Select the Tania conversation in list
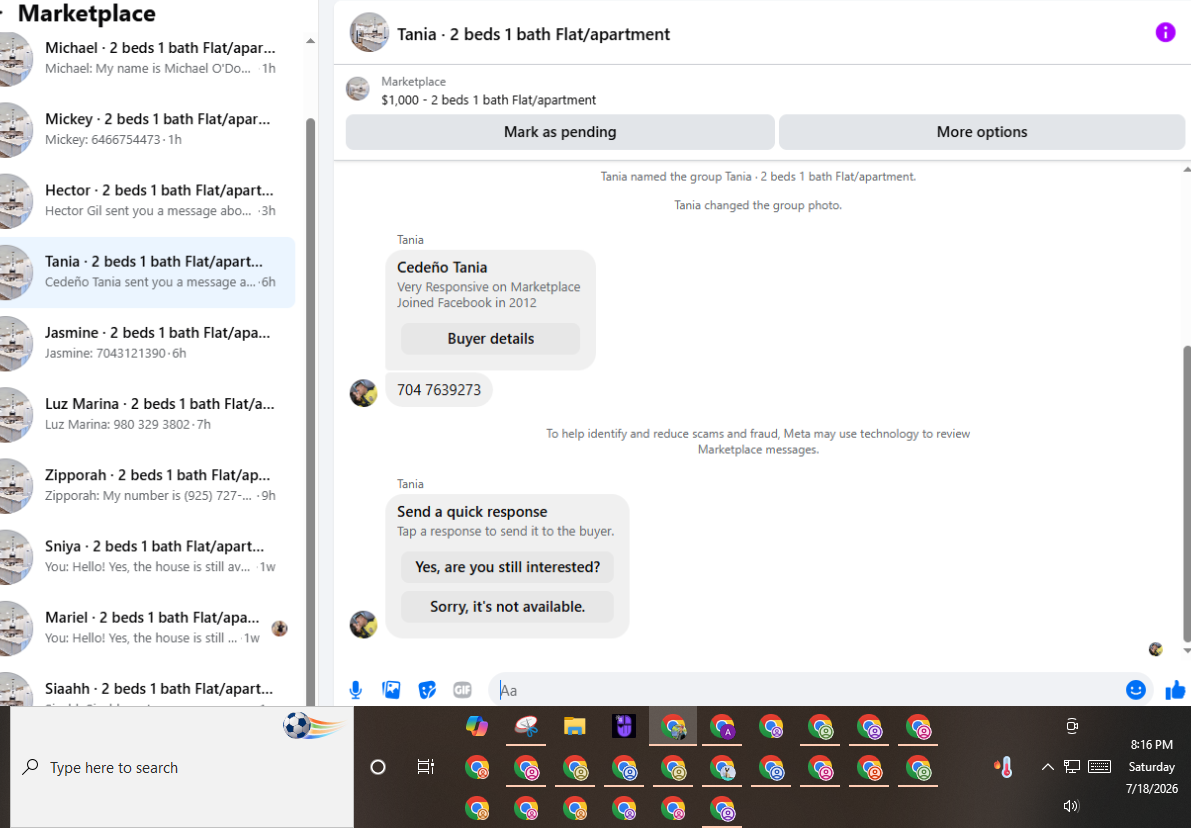This screenshot has height=828, width=1191. pyautogui.click(x=148, y=272)
